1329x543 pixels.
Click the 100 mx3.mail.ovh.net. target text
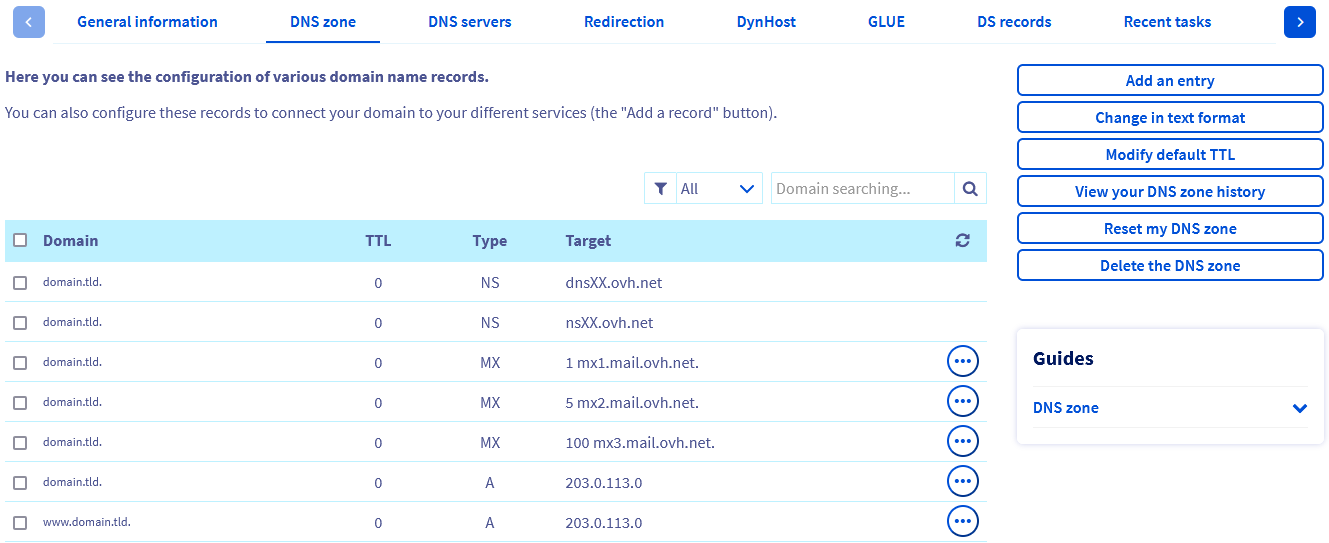point(640,443)
